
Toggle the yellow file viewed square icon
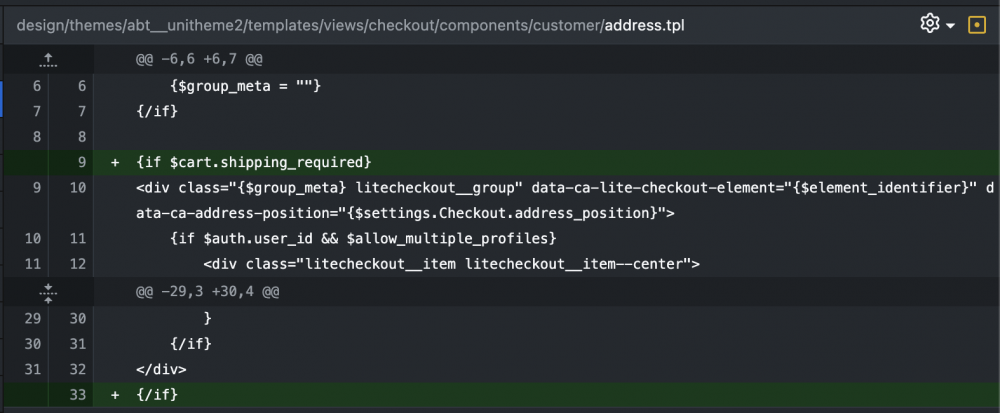pyautogui.click(x=976, y=24)
